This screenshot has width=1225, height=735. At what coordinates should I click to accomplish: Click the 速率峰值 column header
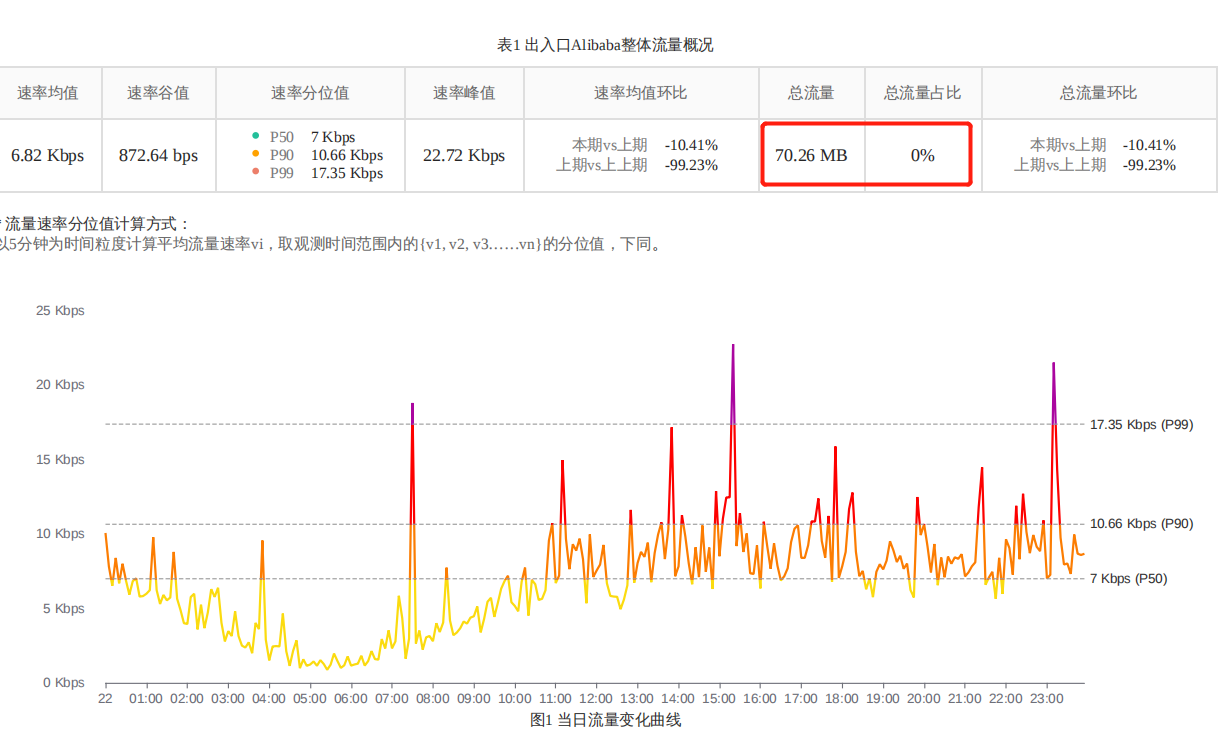coord(464,93)
